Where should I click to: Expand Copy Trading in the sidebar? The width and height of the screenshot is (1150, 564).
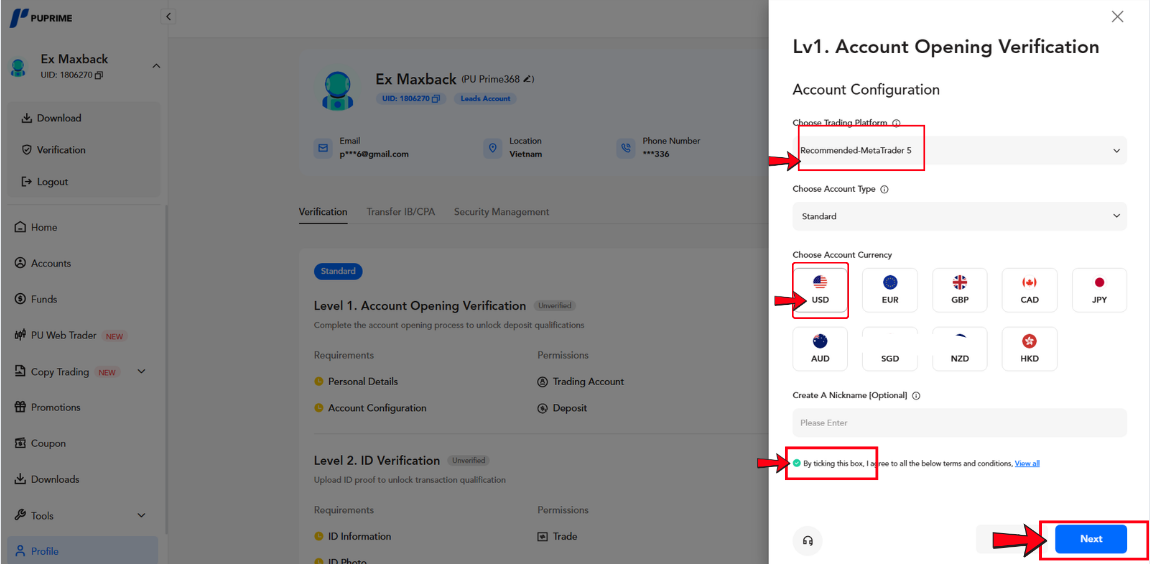[x=141, y=372]
